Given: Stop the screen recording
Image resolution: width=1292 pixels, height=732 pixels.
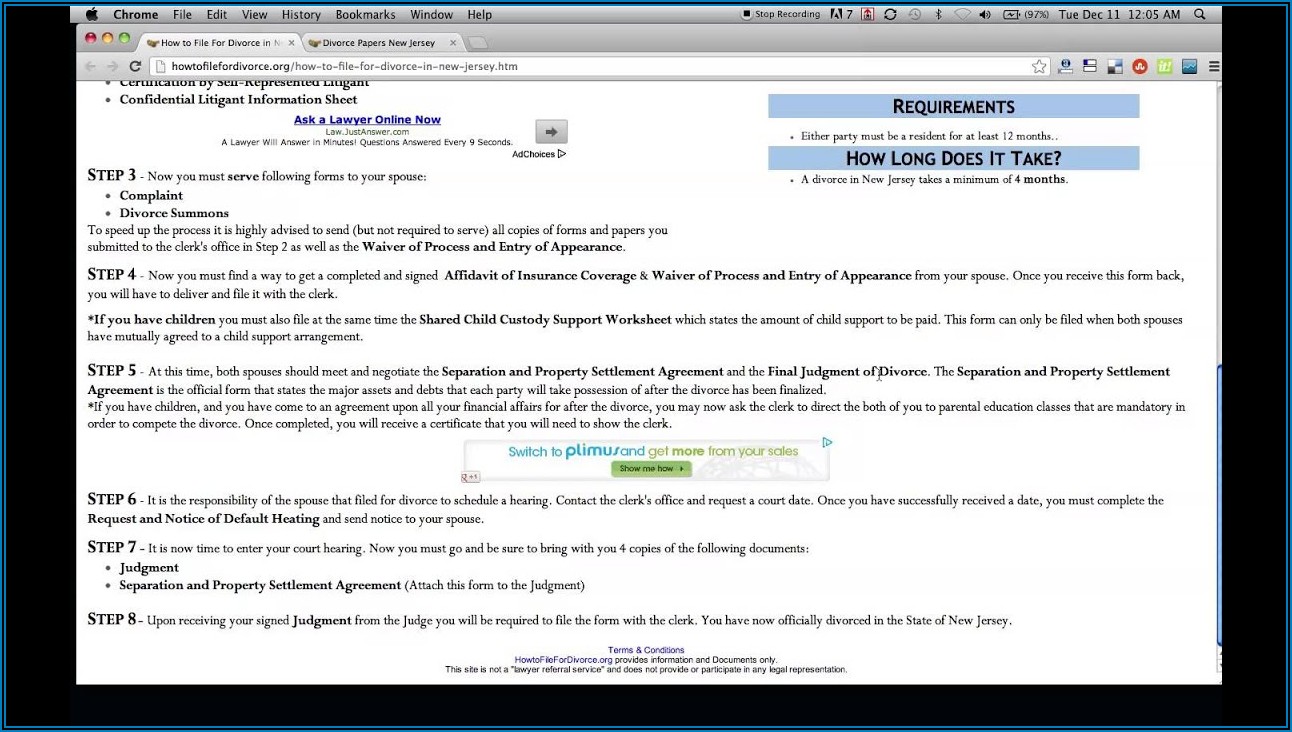Looking at the screenshot, I should click(780, 15).
